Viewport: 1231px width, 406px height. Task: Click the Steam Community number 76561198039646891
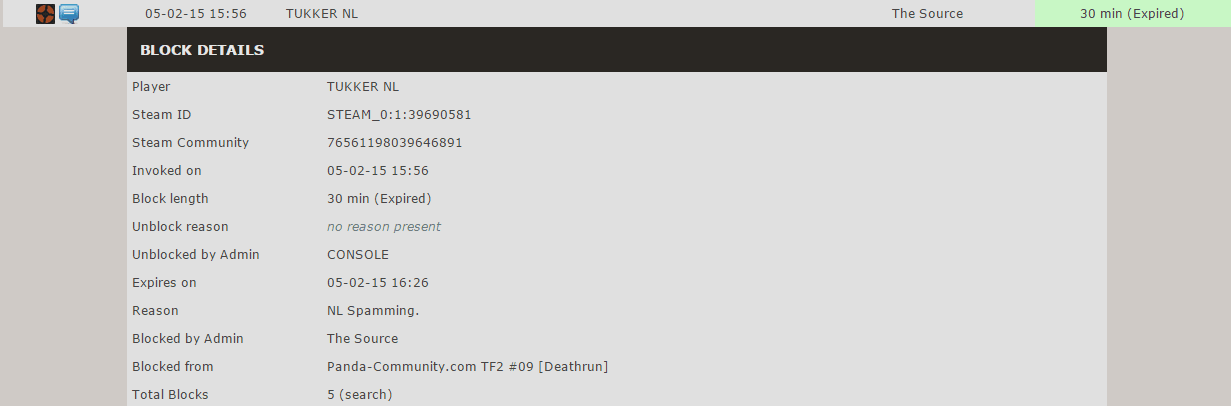[x=394, y=143]
